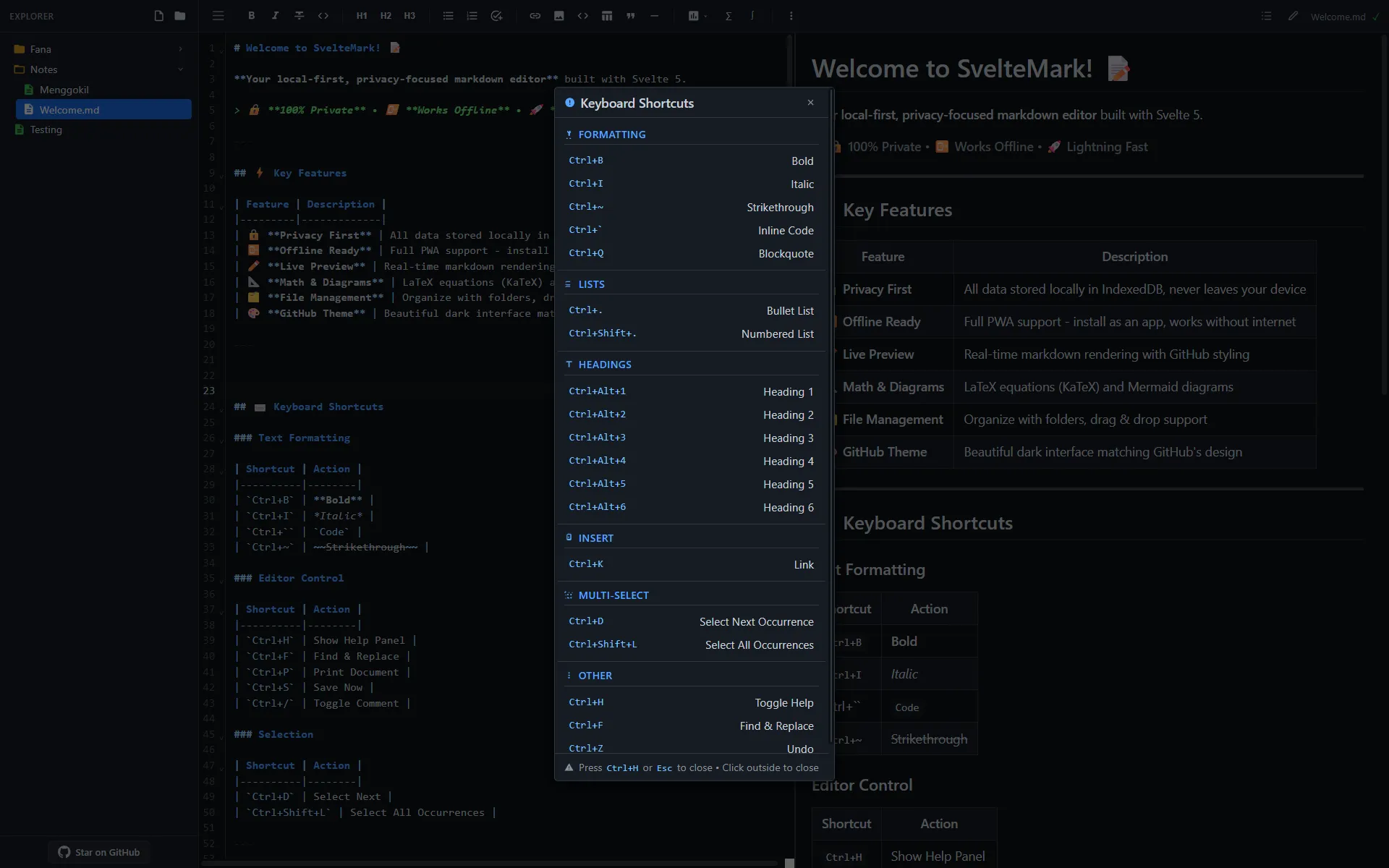Select the Notes folder
The width and height of the screenshot is (1389, 868).
(100, 69)
